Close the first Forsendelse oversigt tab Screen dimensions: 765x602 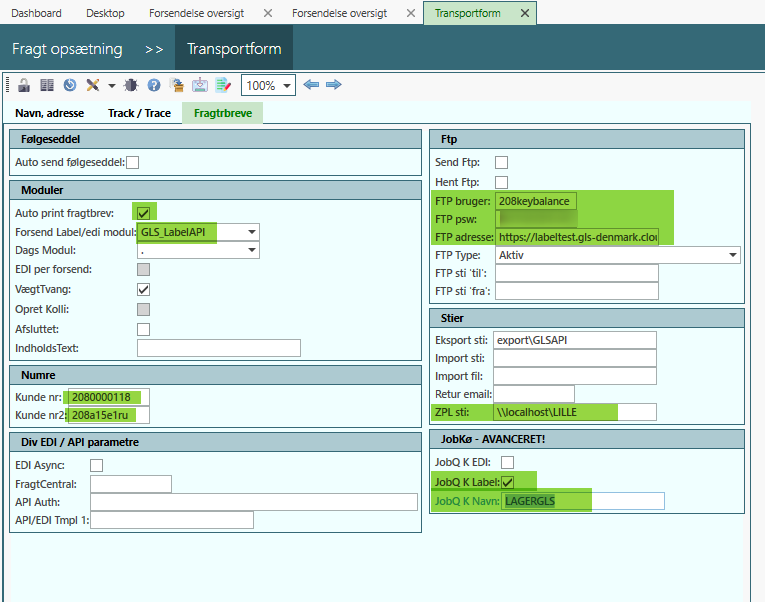pyautogui.click(x=267, y=13)
